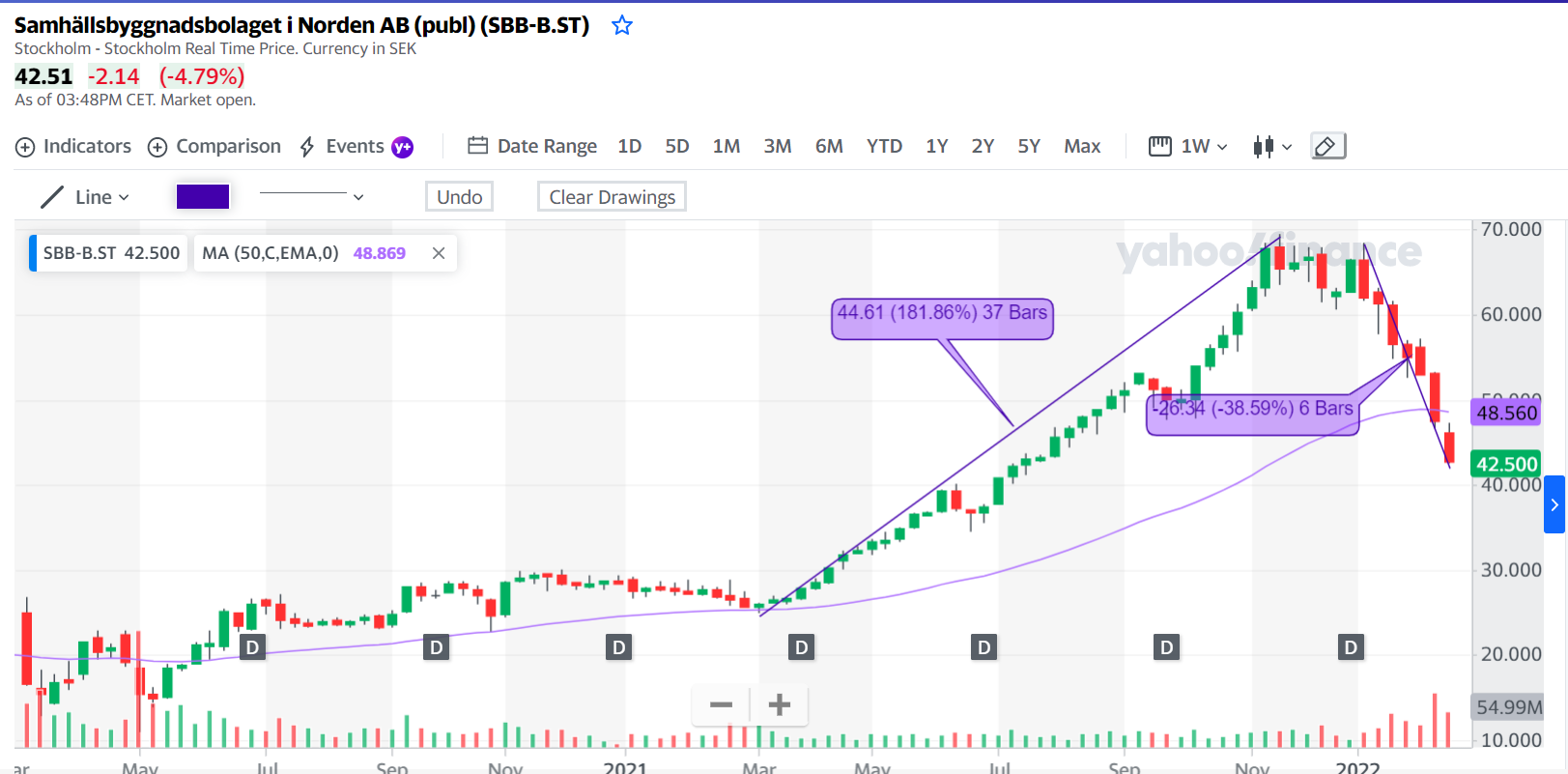
Task: Add SBB-B.ST to watchlist with star icon
Action: pos(622,26)
